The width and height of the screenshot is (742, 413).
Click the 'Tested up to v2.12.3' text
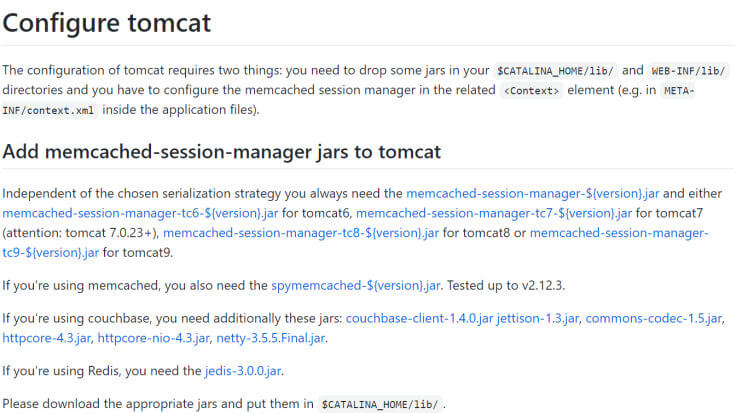[505, 286]
